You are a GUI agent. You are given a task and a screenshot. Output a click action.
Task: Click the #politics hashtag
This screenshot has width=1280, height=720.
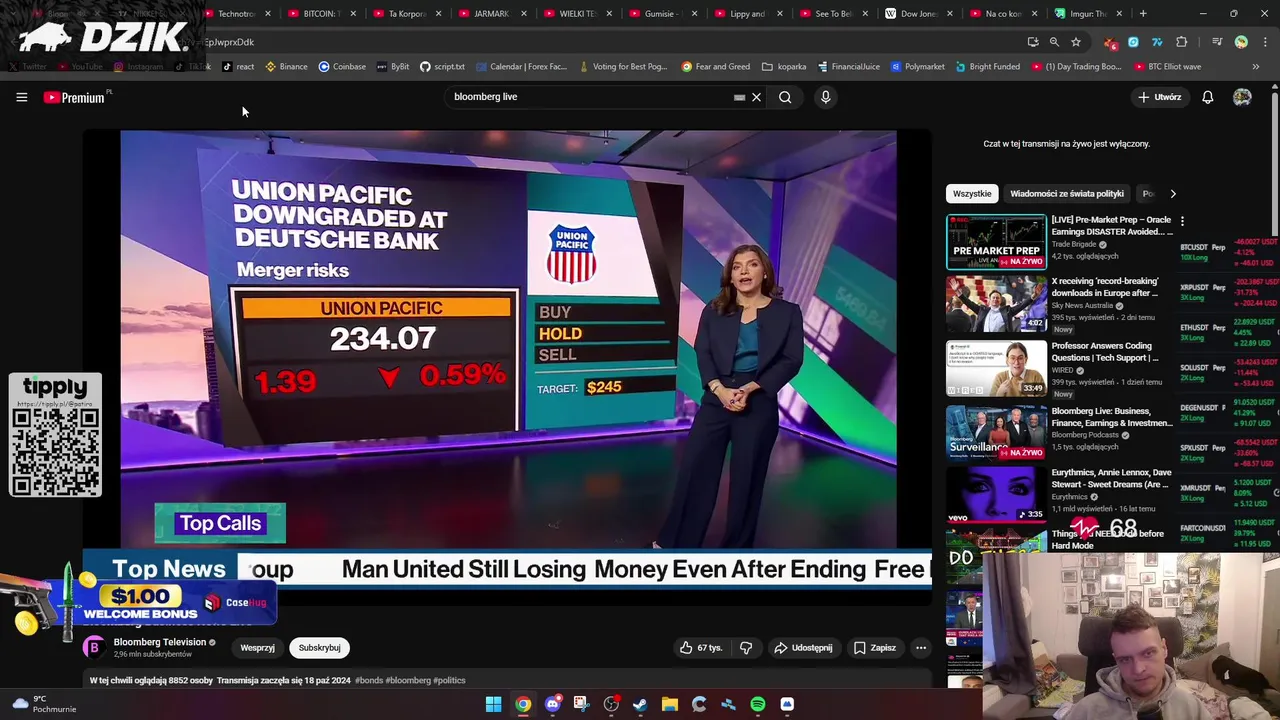point(449,680)
